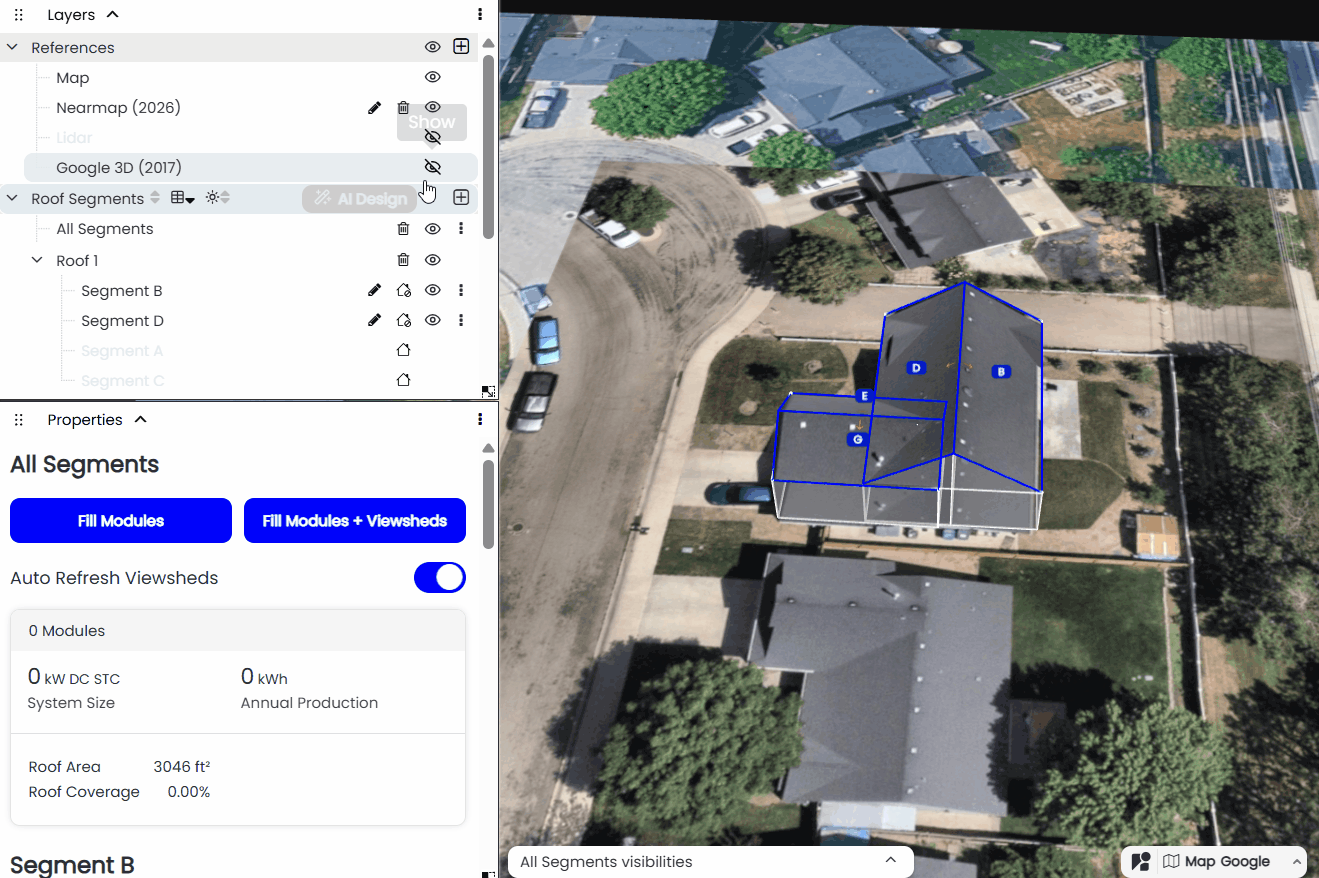The image size is (1319, 878).
Task: Open the Properties panel options menu
Action: tap(480, 419)
